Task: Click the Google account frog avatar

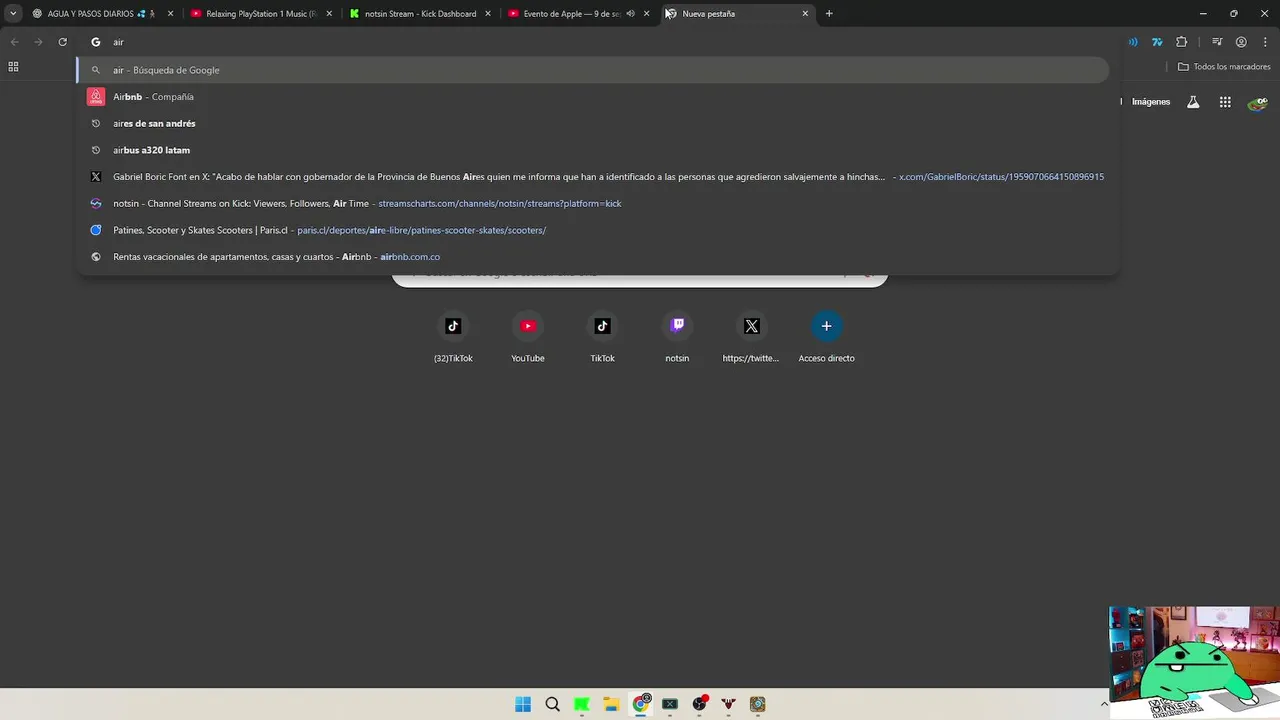Action: click(x=1257, y=102)
